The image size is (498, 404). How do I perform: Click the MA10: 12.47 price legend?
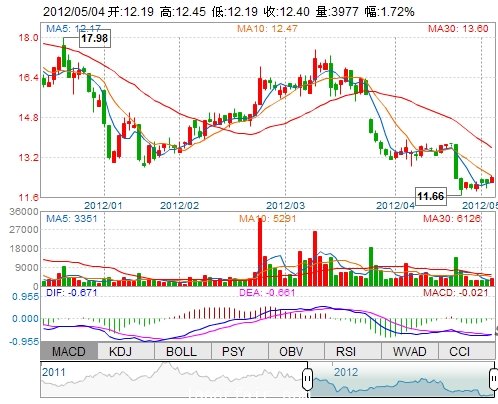click(x=267, y=28)
